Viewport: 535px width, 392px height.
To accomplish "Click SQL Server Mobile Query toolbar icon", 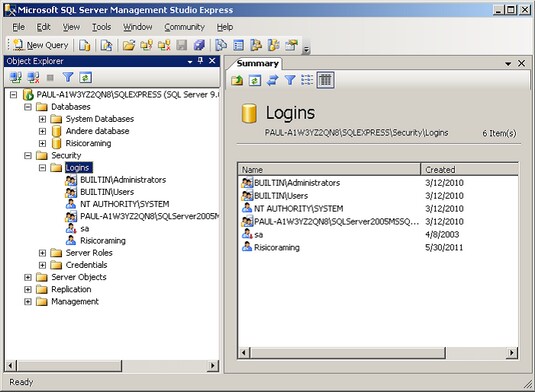I will pos(106,45).
